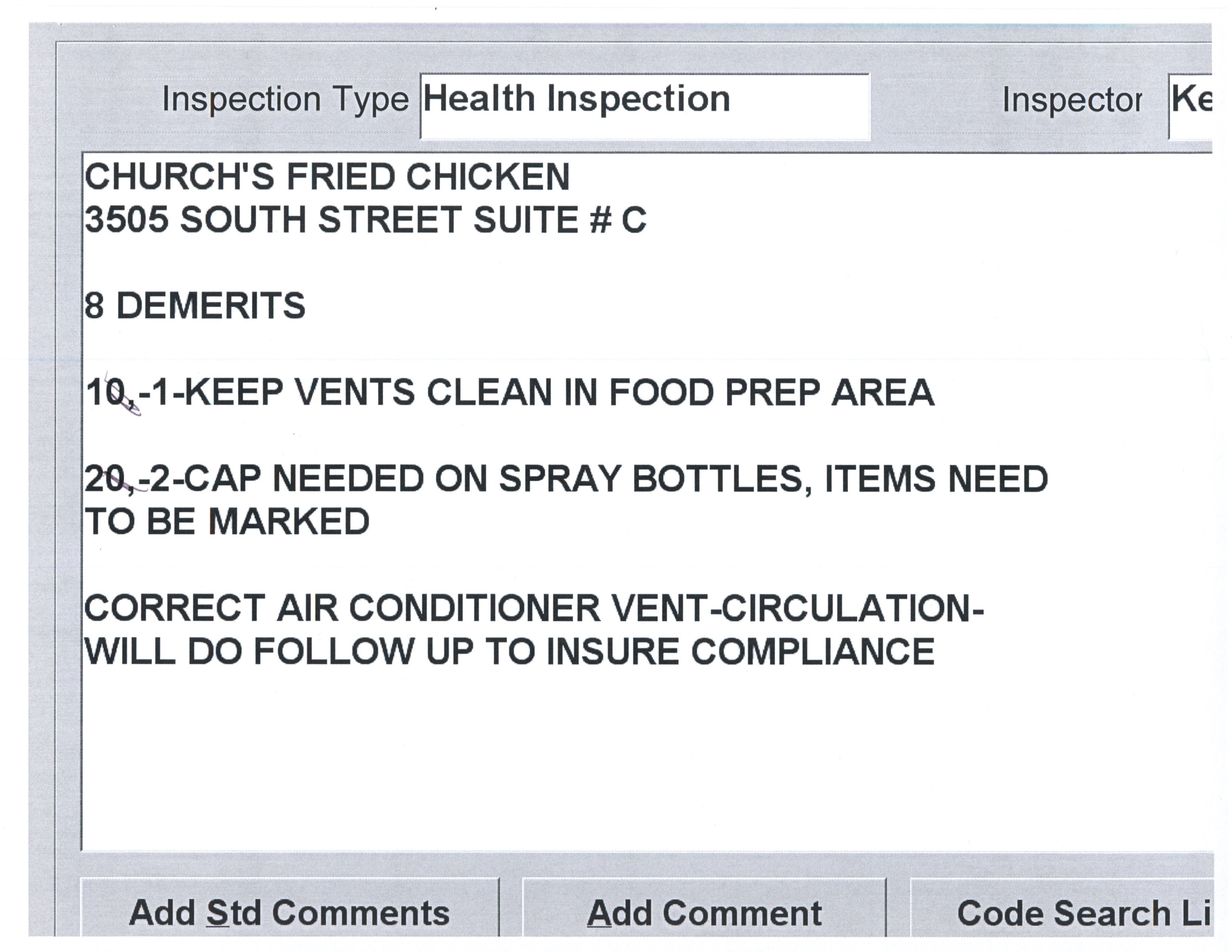Image resolution: width=1232 pixels, height=952 pixels.
Task: Click the 3505 SOUTH STREET address line
Action: pyautogui.click(x=365, y=220)
